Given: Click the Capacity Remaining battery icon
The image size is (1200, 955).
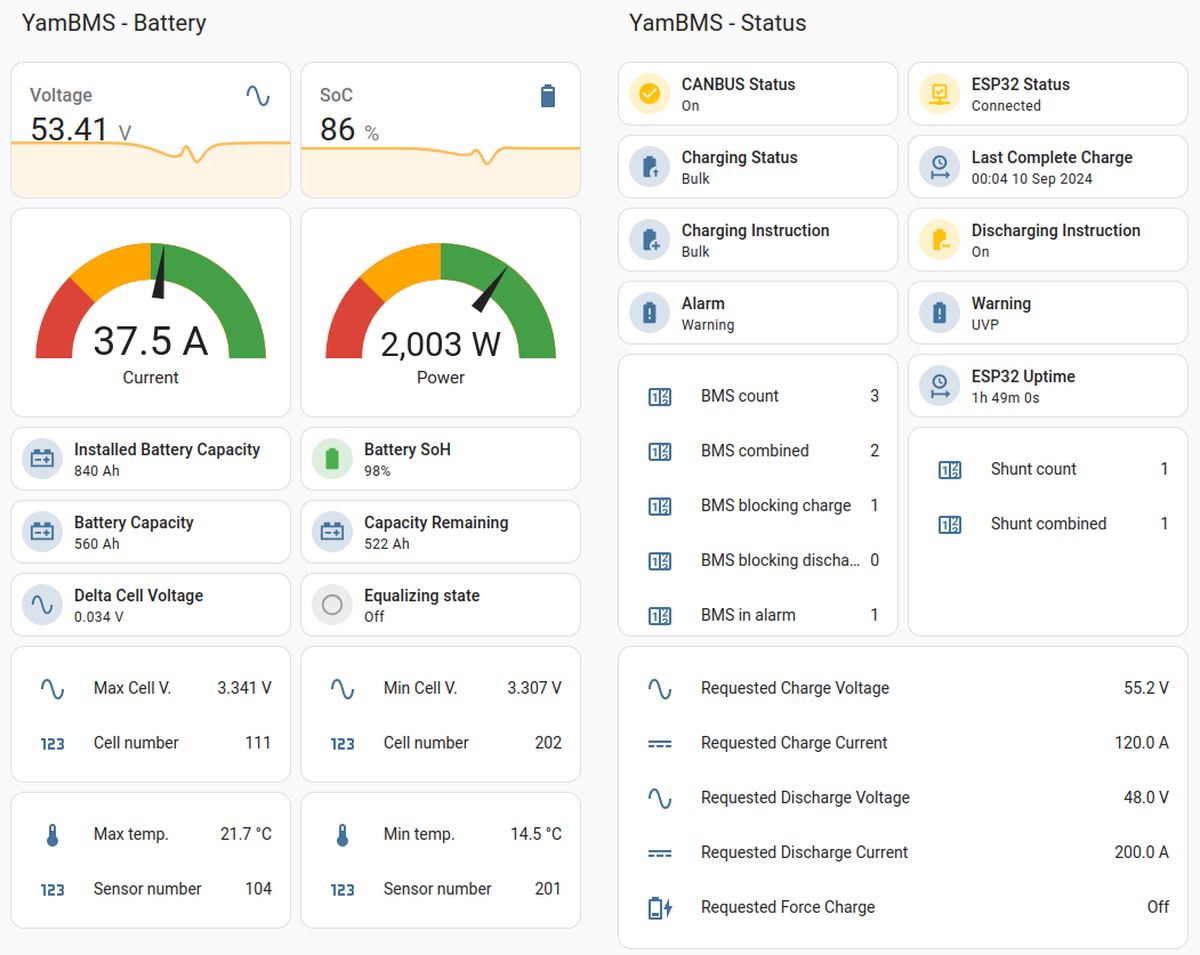Looking at the screenshot, I should coord(332,532).
